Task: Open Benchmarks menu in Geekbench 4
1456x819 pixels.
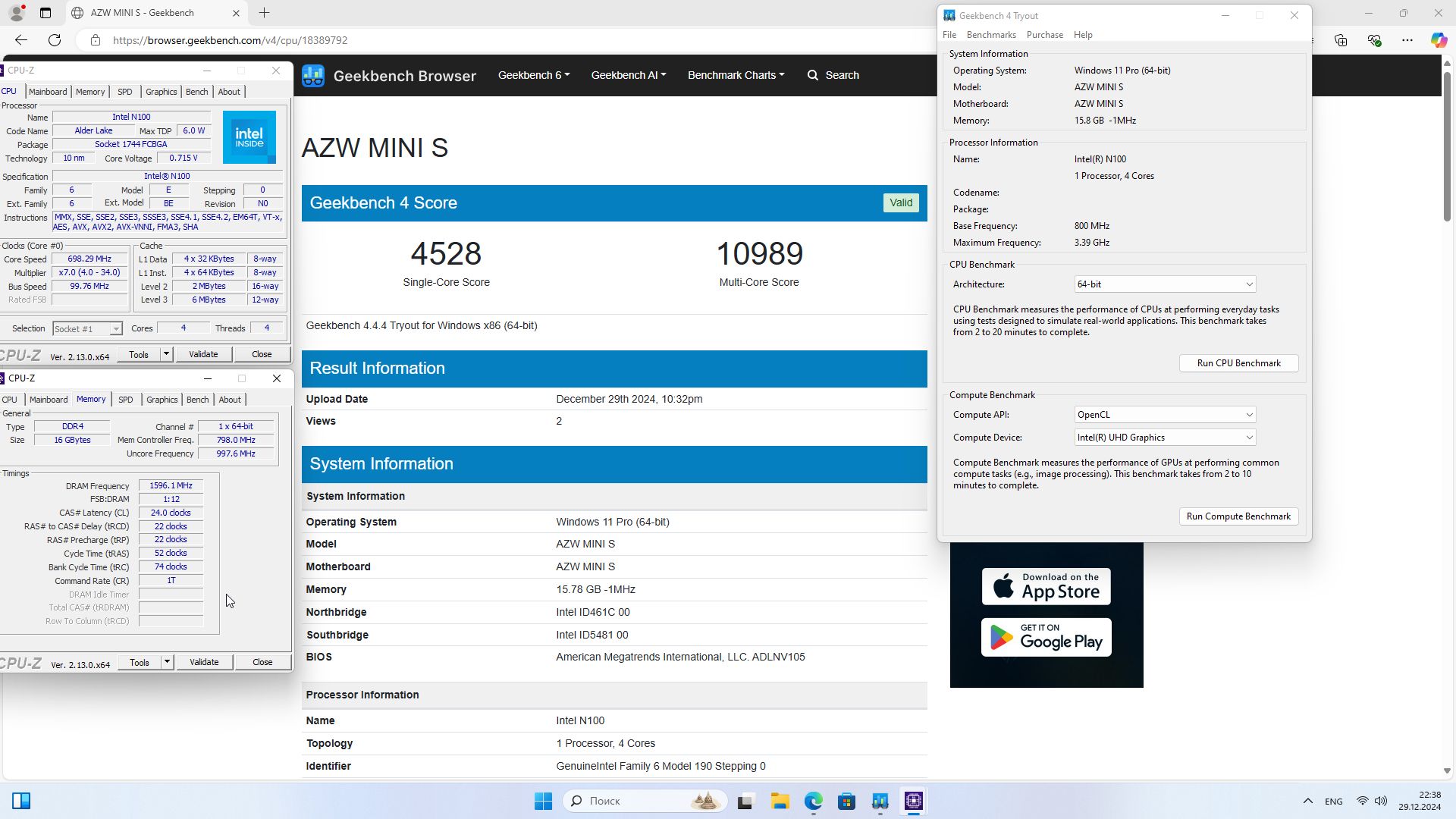Action: [991, 35]
